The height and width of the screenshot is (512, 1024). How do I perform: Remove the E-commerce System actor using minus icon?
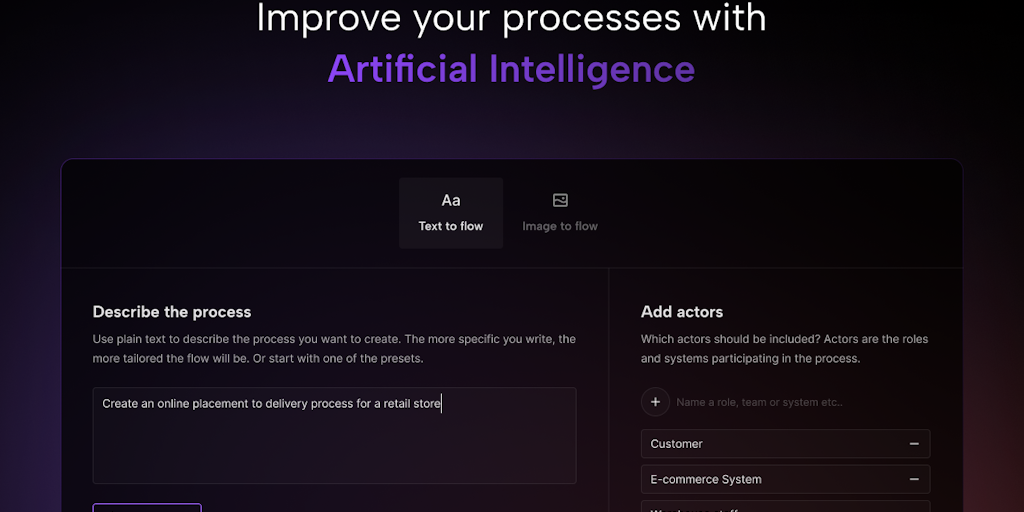[914, 479]
